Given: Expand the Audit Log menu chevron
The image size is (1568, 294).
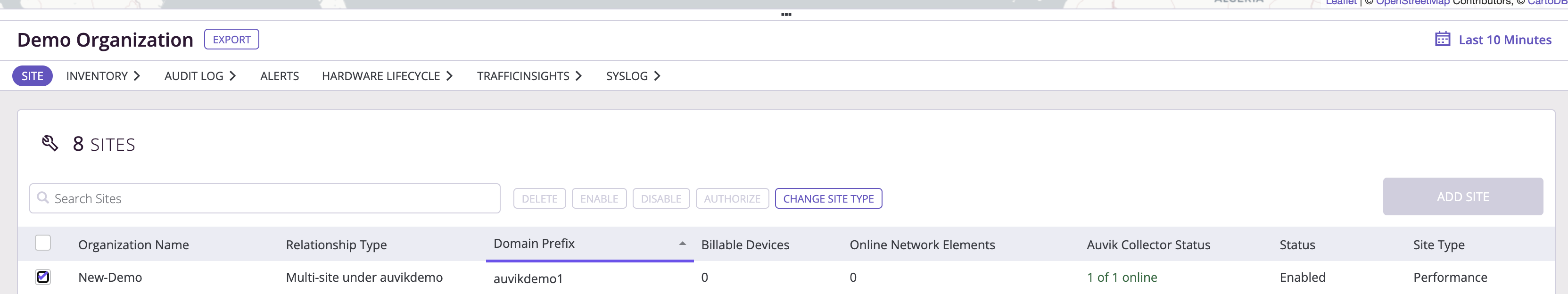Looking at the screenshot, I should (x=232, y=76).
